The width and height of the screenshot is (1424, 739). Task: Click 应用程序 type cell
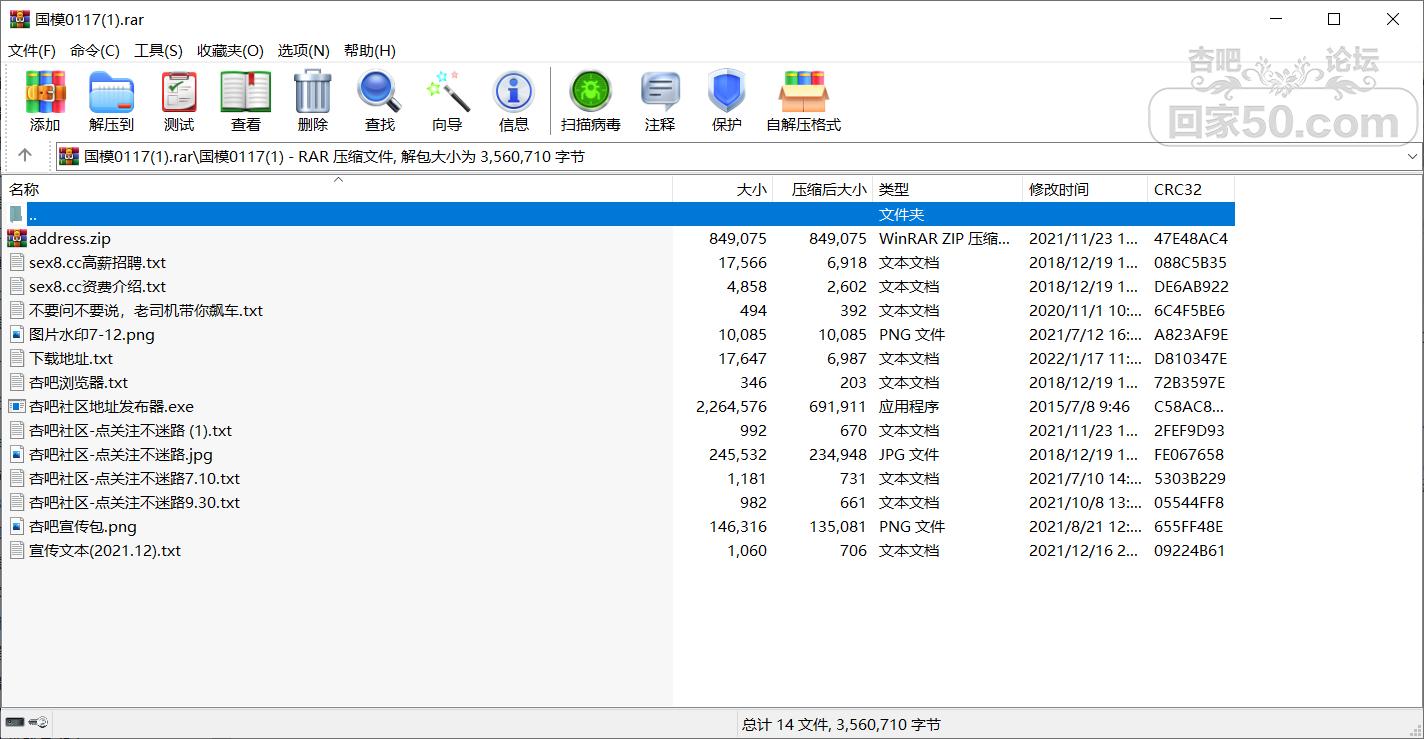tap(908, 406)
